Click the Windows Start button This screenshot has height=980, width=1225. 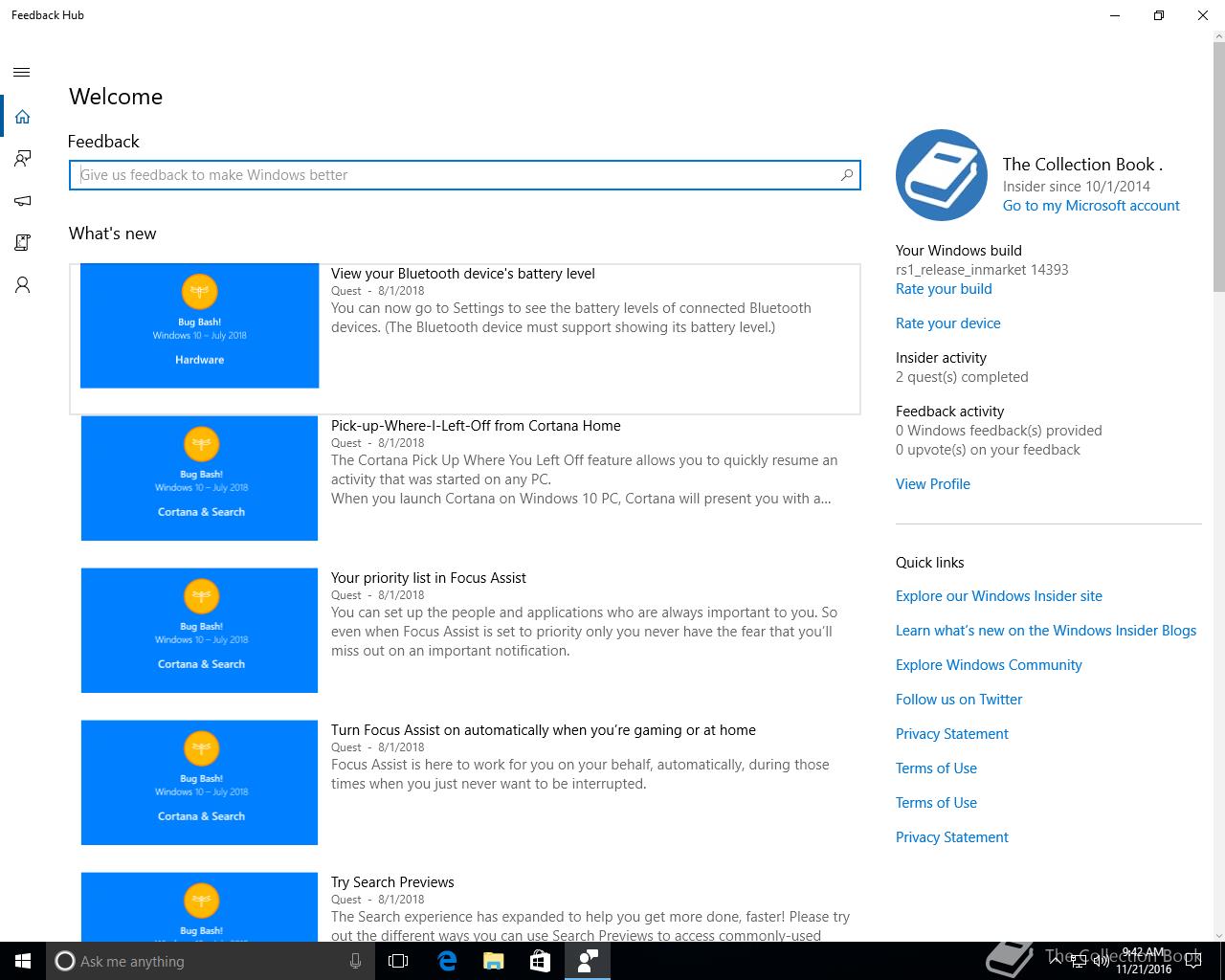[23, 961]
